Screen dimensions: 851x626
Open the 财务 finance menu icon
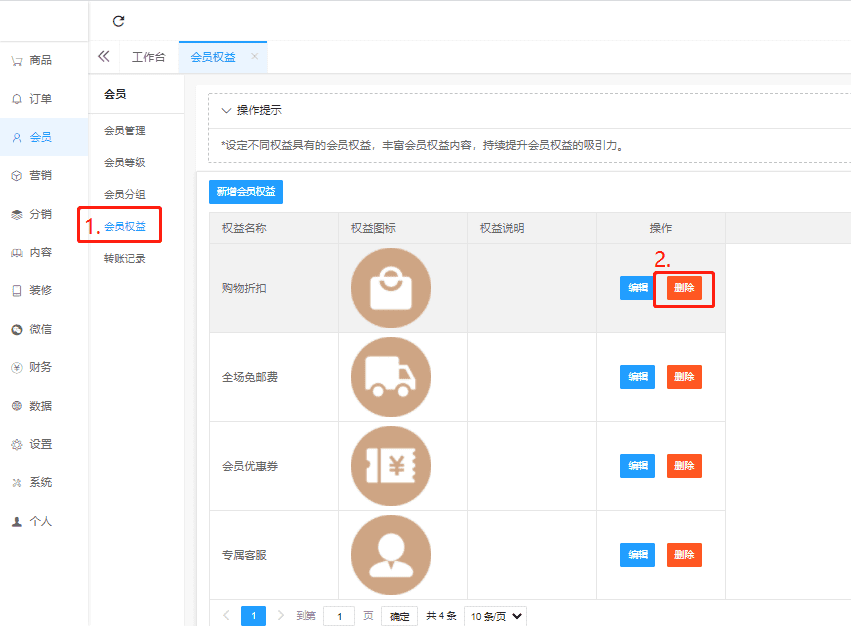point(17,368)
